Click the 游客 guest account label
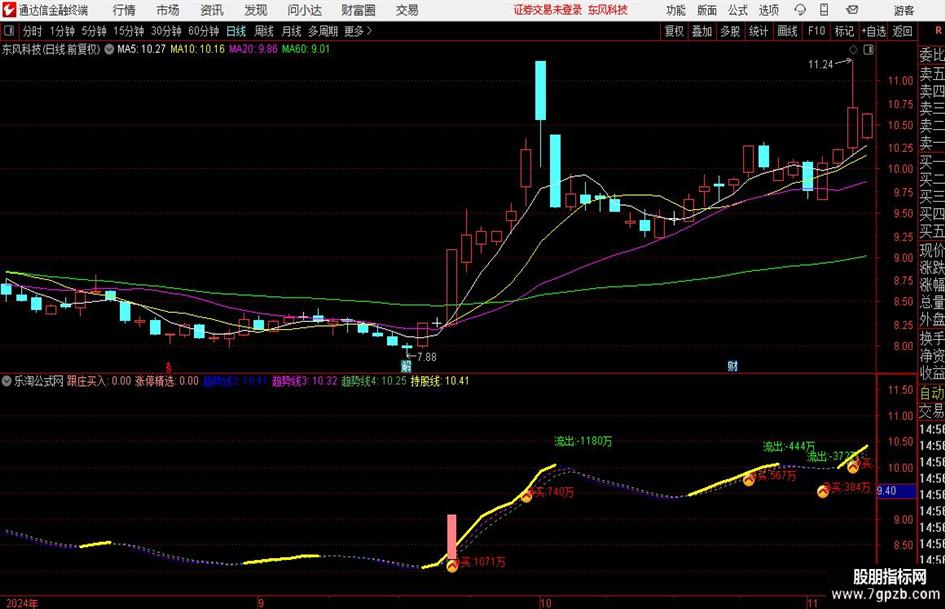 tap(903, 10)
